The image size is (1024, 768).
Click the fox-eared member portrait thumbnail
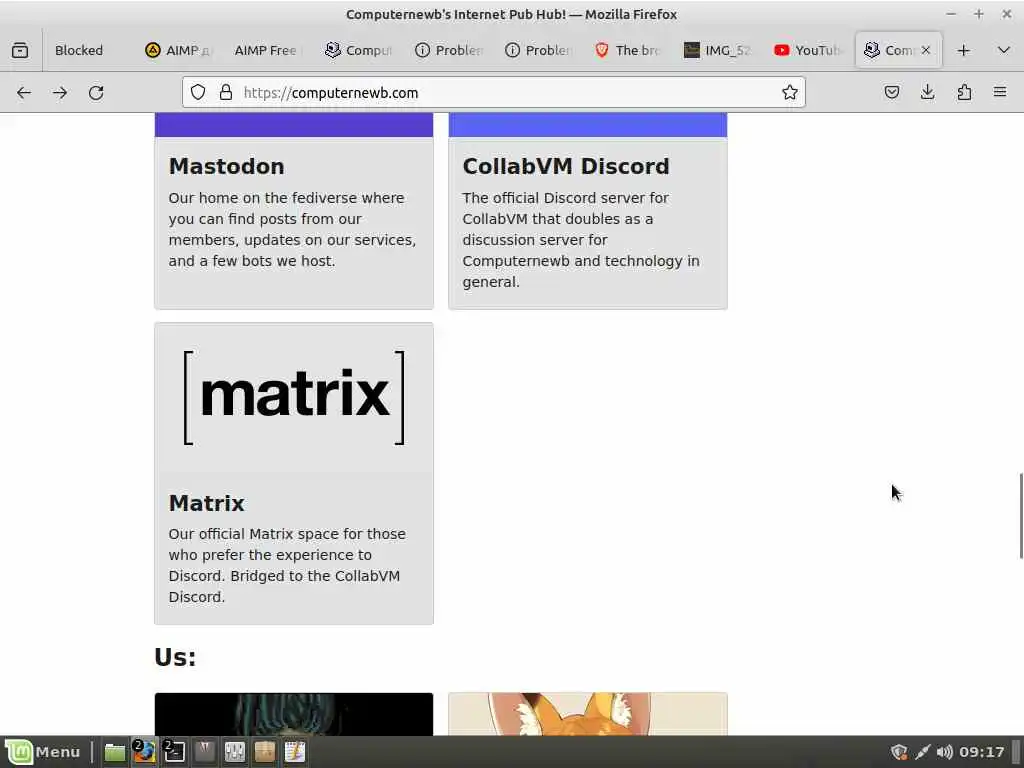(588, 714)
